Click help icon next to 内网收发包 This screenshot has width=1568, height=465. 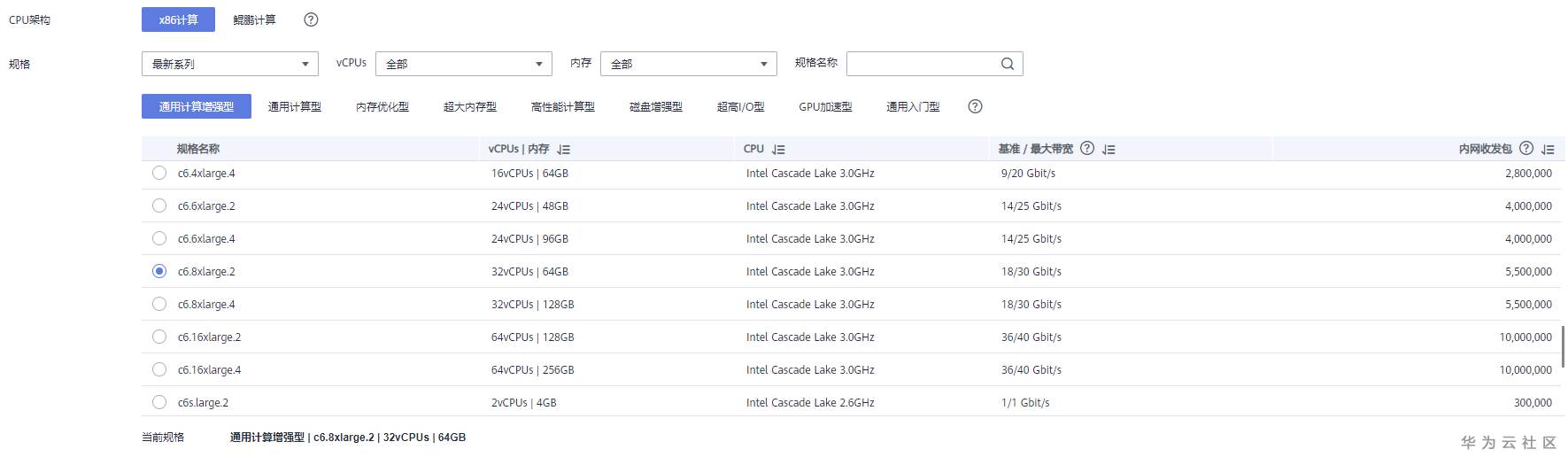tap(1526, 149)
